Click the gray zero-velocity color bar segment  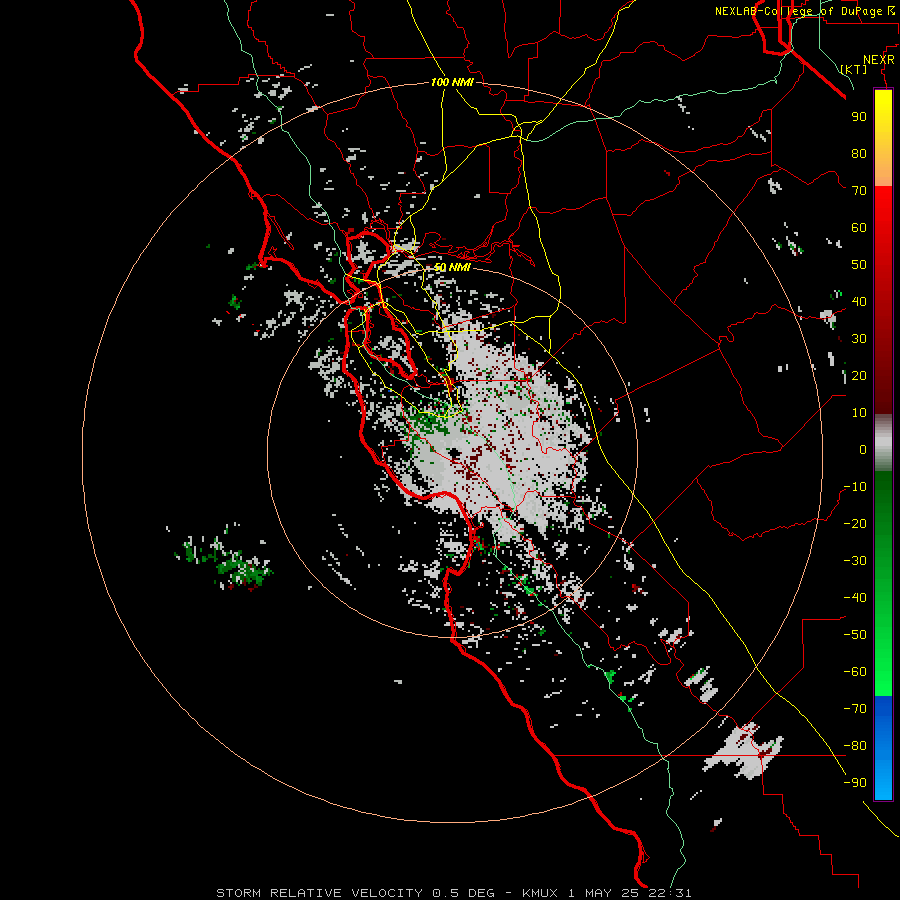883,443
